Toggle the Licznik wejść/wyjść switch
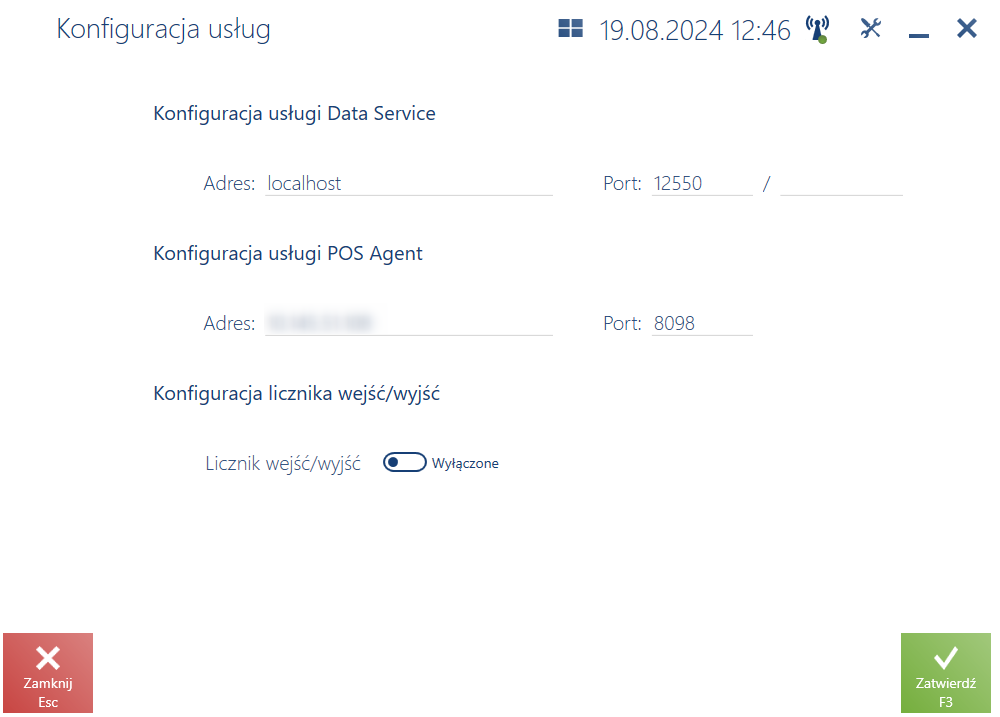This screenshot has height=717, width=1000. (404, 462)
